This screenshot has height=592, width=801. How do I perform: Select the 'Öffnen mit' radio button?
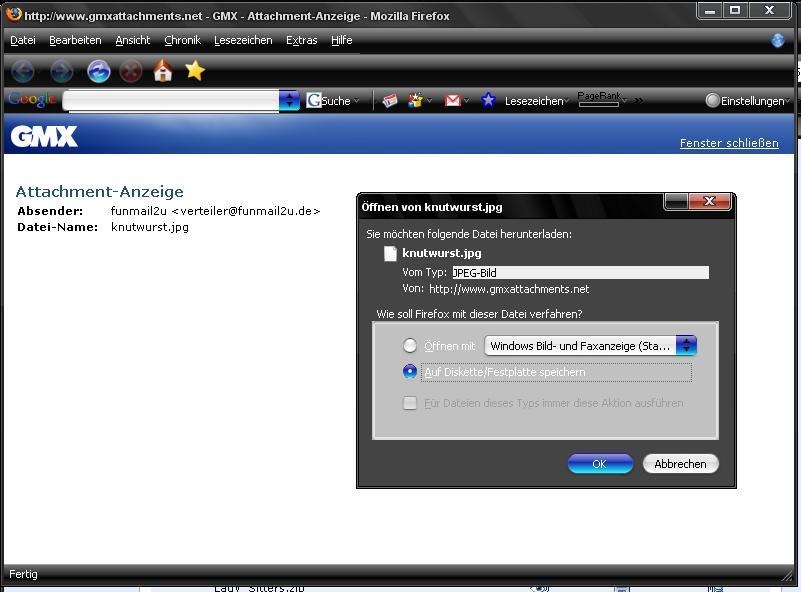click(410, 346)
